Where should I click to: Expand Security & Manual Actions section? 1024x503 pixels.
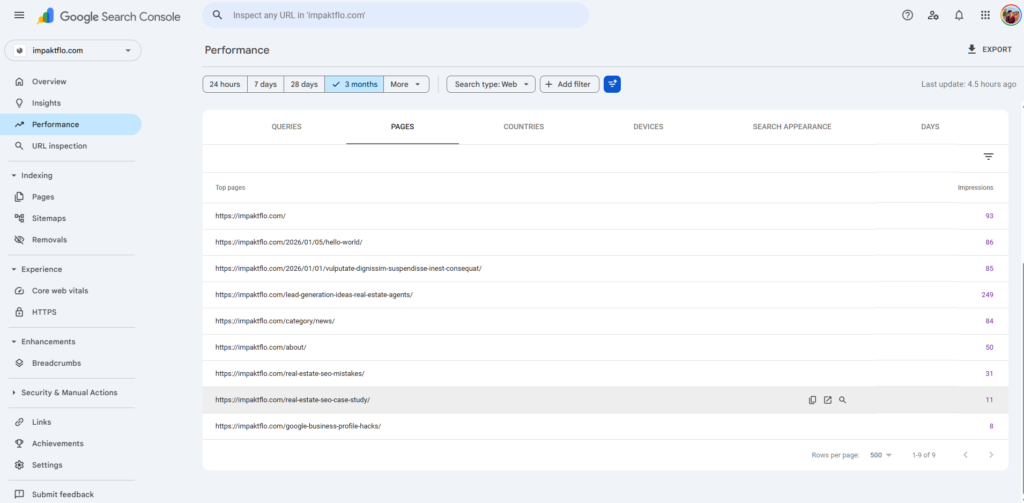pos(64,393)
